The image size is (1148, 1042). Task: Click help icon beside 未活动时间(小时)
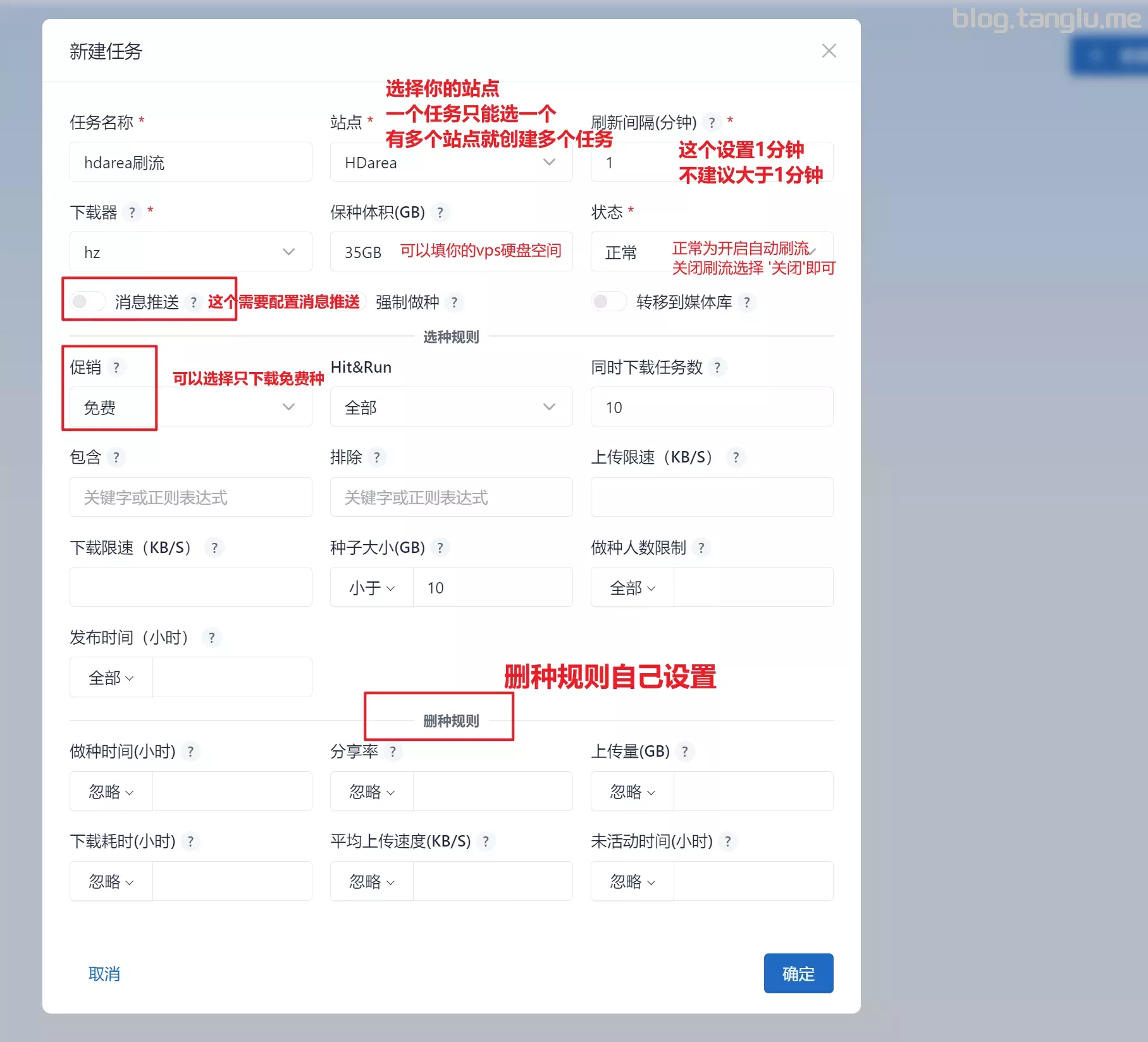728,841
